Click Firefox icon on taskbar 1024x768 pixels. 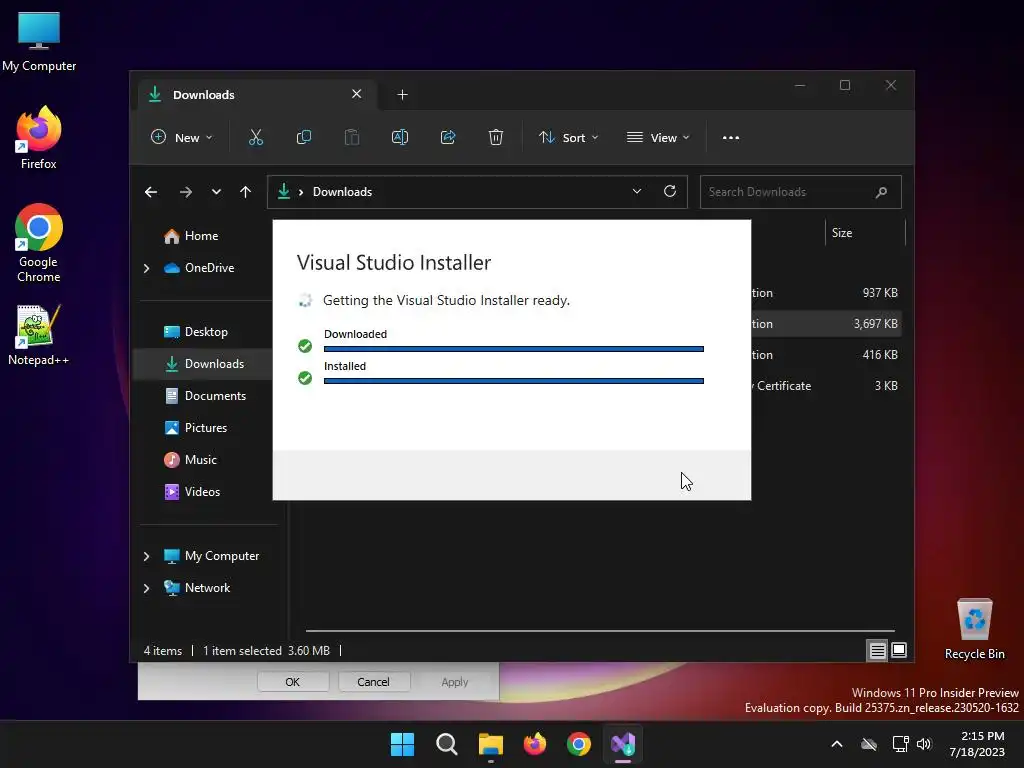(x=535, y=744)
